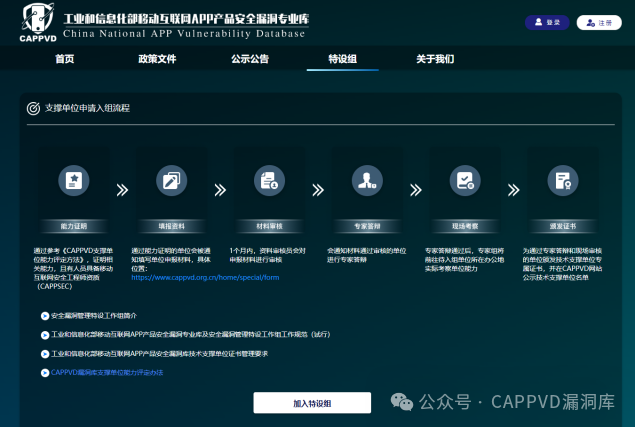
Task: Click description text under 材料审核 step
Action: pyautogui.click(x=267, y=255)
